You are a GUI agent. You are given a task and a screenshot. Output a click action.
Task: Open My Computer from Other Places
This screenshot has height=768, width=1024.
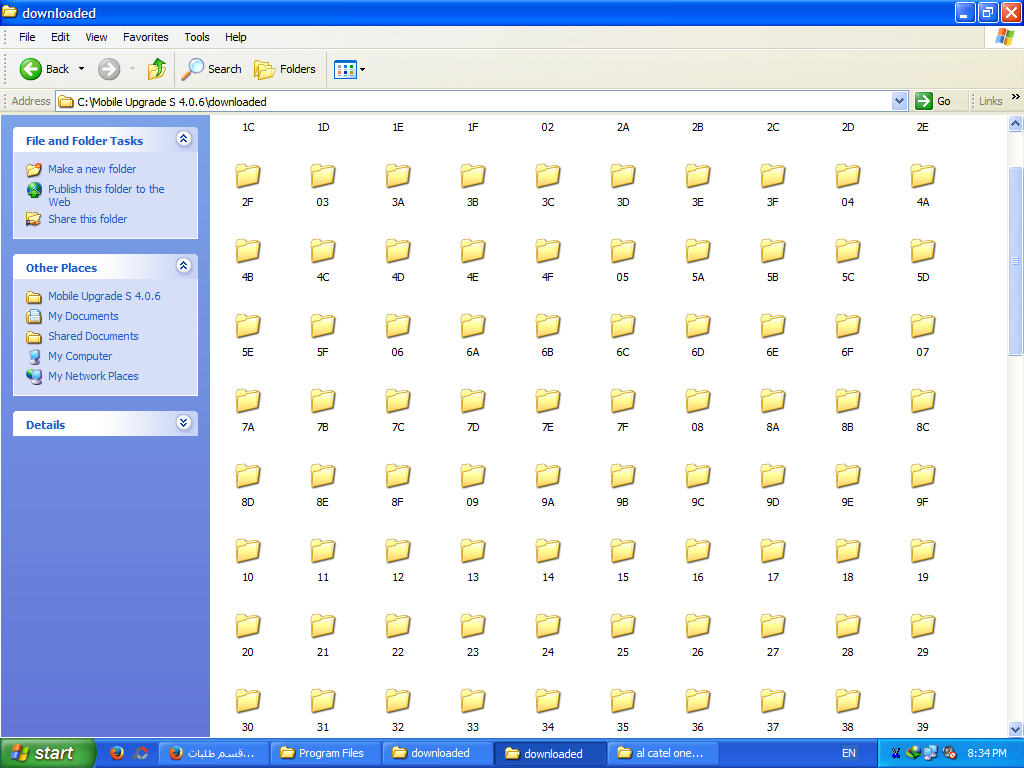click(x=80, y=356)
